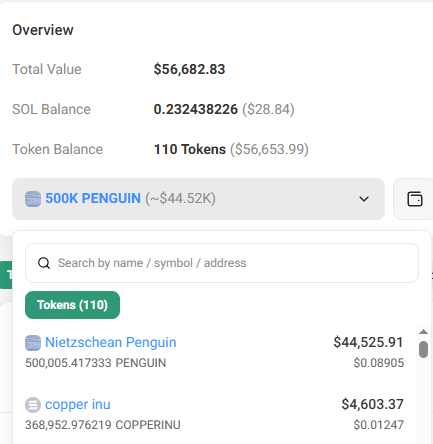Select the $44,525.91 value text
This screenshot has width=433, height=444.
[x=368, y=342]
